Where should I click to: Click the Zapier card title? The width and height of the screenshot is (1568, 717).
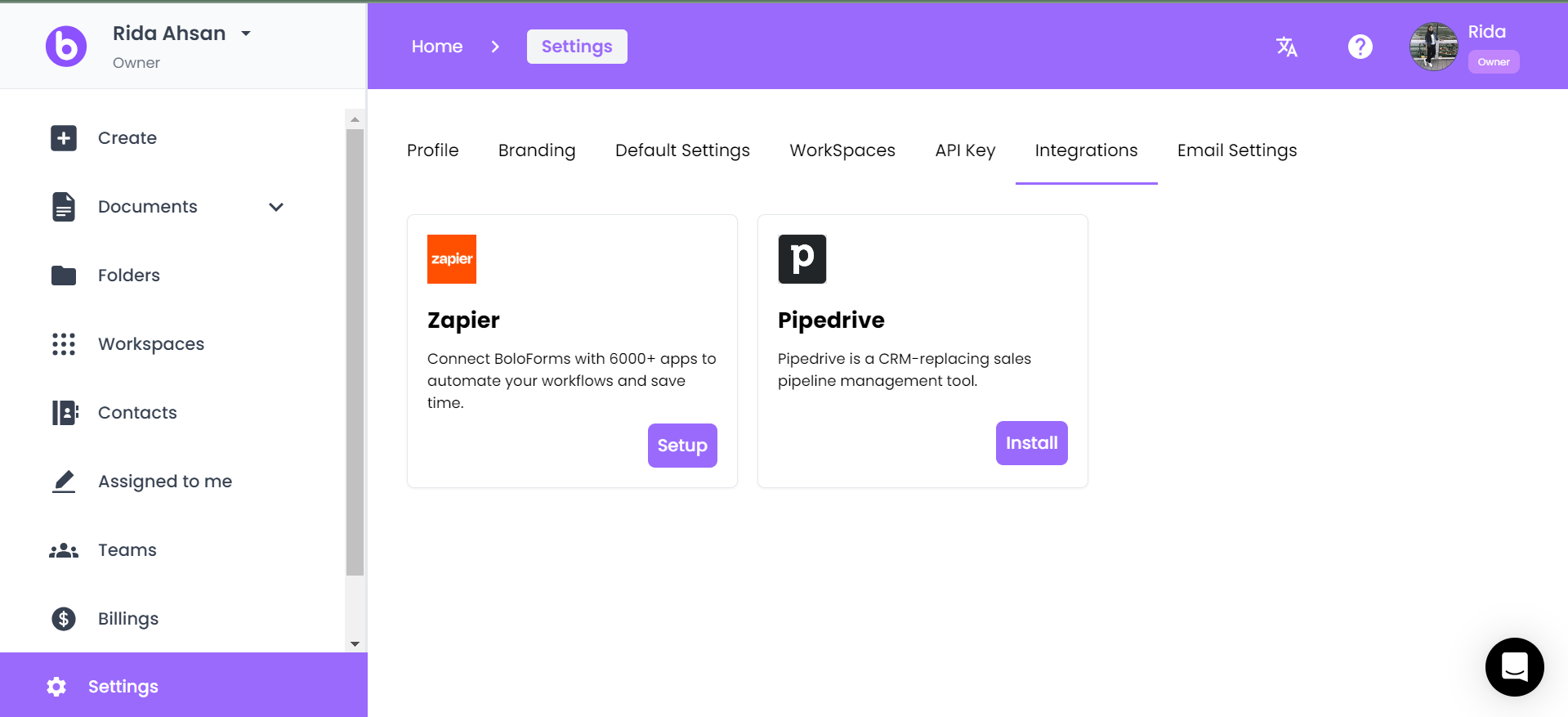463,320
